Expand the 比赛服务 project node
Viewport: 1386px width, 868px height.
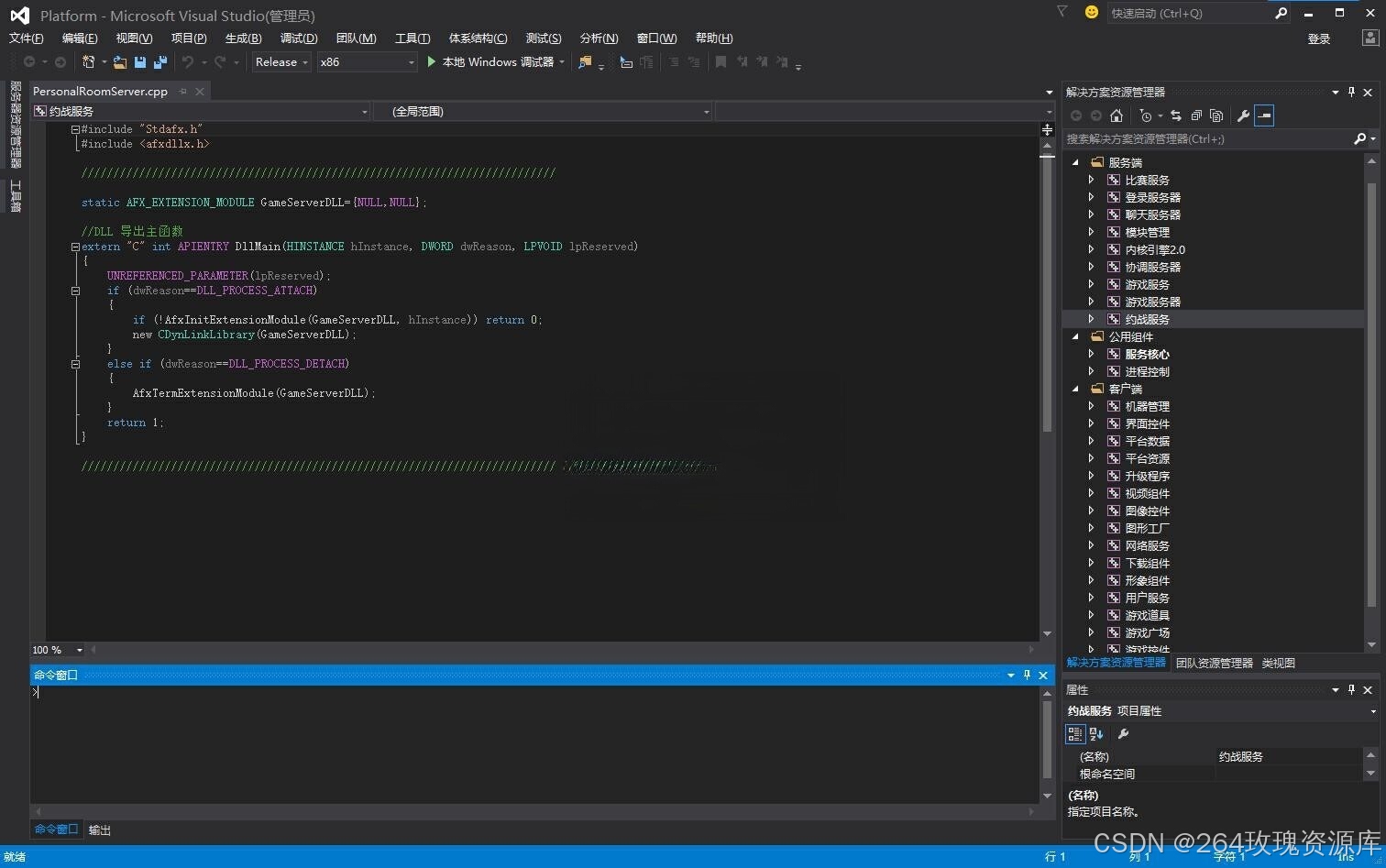1091,180
